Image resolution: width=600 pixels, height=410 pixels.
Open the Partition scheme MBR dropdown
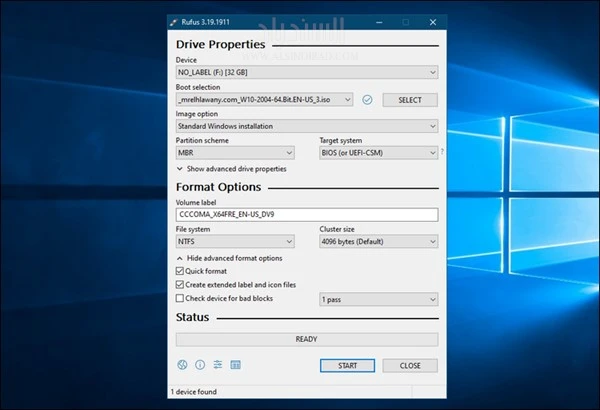point(235,153)
